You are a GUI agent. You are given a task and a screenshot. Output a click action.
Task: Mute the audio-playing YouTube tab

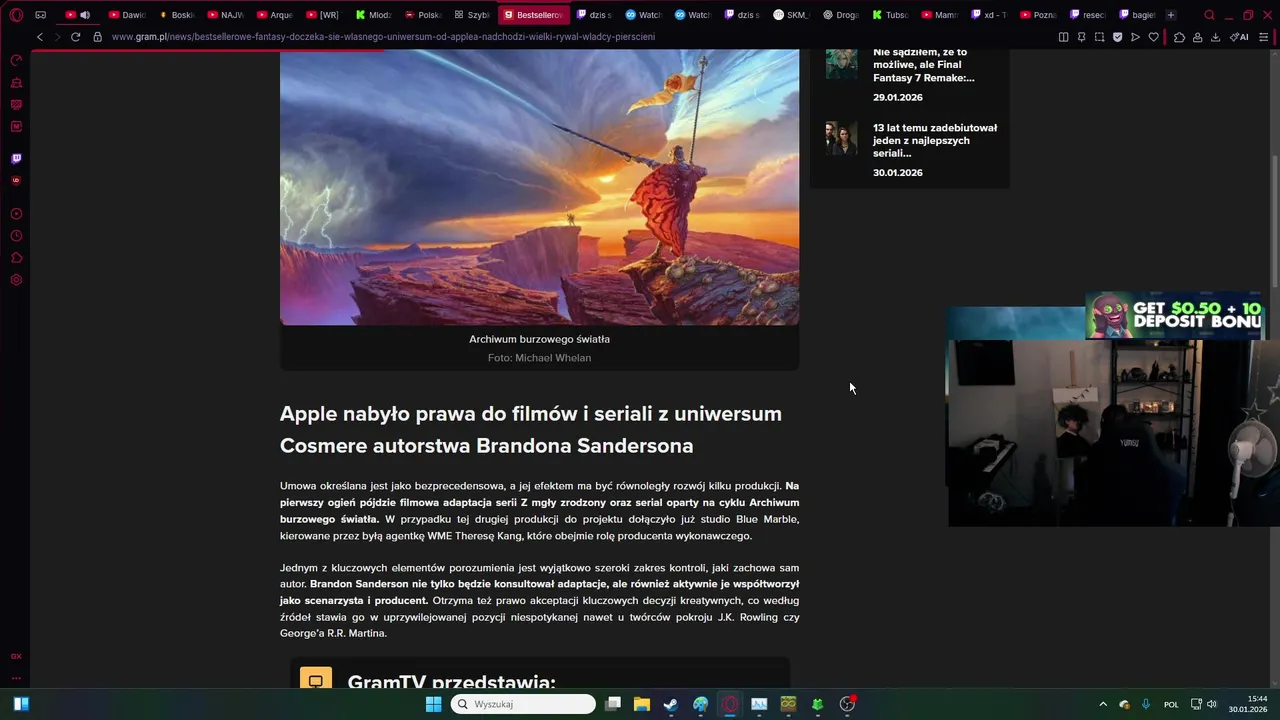point(85,15)
